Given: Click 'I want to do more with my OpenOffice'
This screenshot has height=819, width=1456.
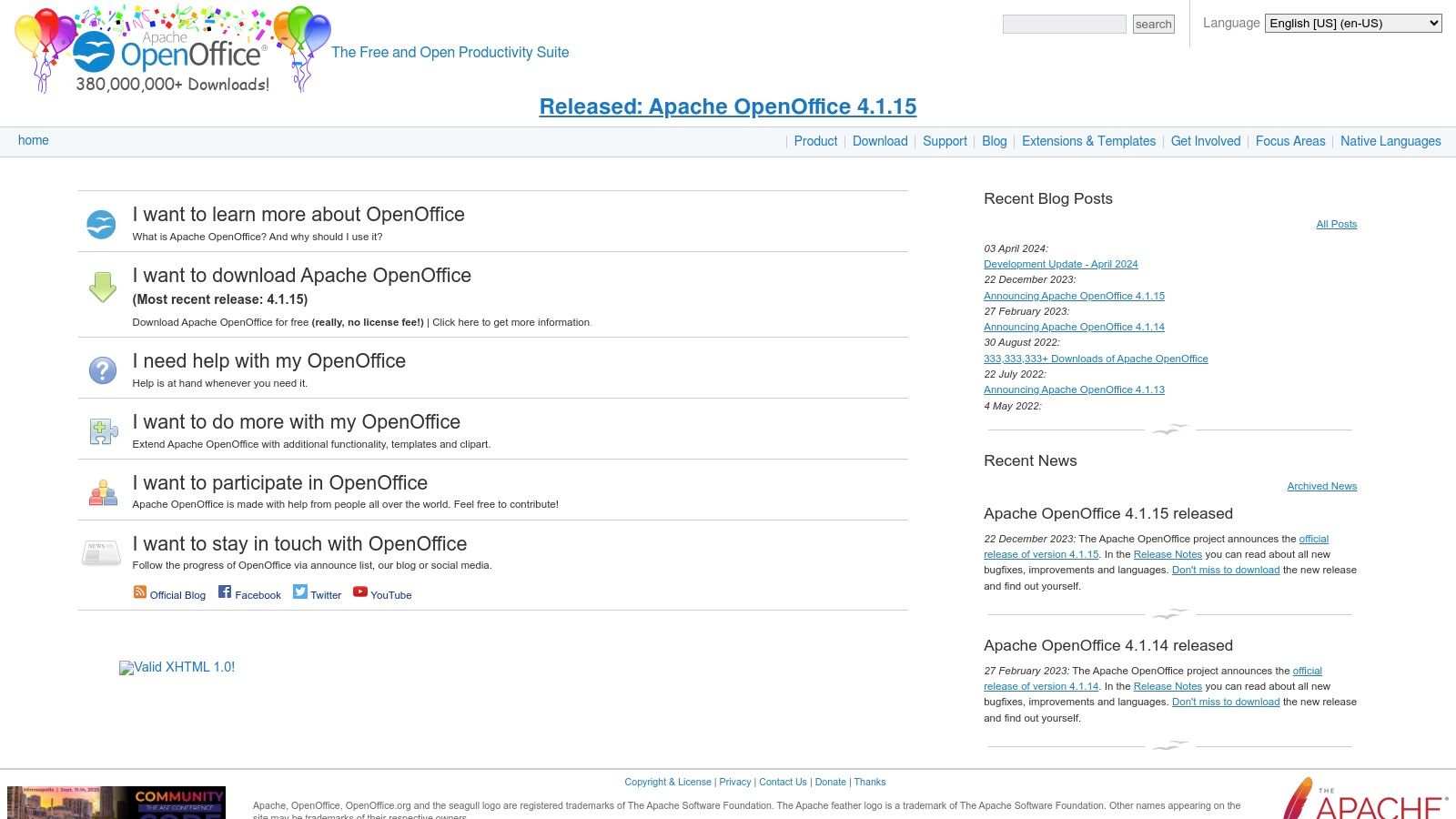Looking at the screenshot, I should coord(297,422).
